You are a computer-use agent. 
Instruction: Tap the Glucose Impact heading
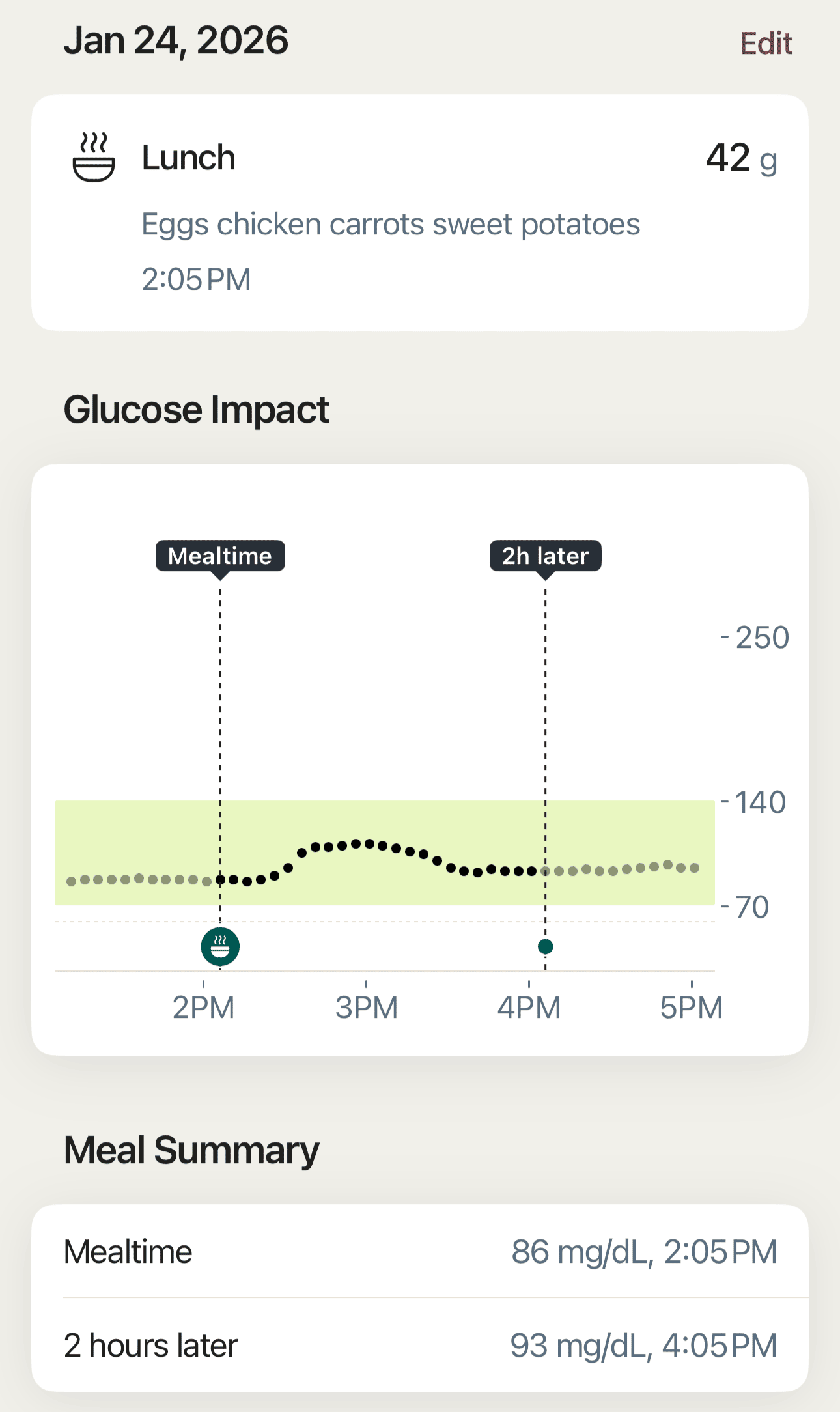click(196, 410)
